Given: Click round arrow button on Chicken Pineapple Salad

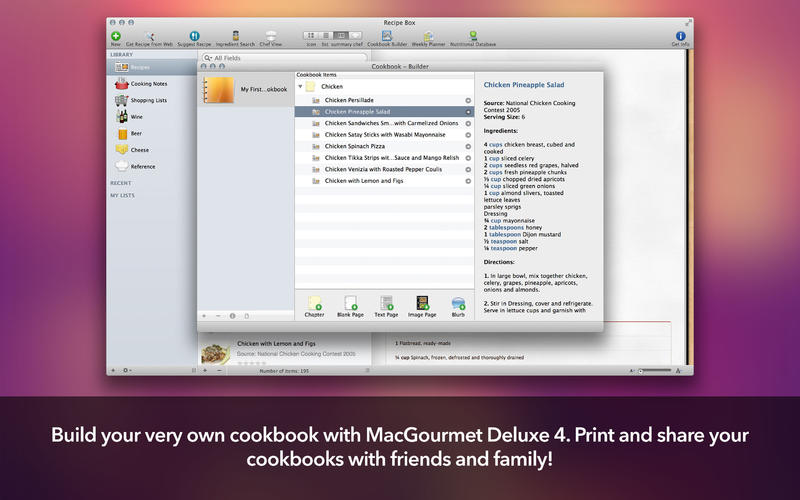Looking at the screenshot, I should point(468,112).
